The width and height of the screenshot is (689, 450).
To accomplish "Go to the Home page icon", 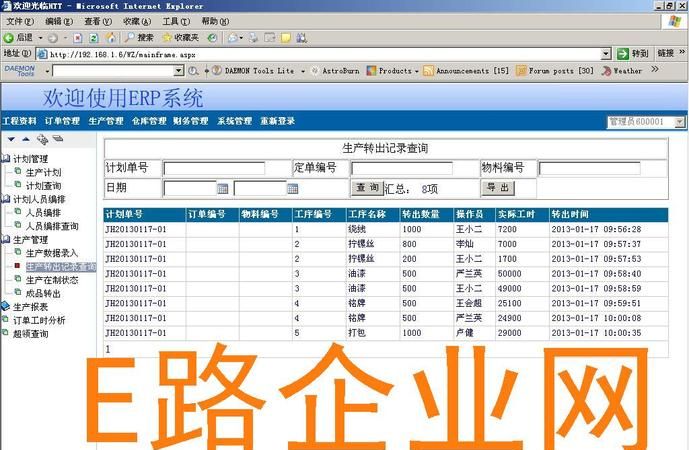I will (x=111, y=38).
